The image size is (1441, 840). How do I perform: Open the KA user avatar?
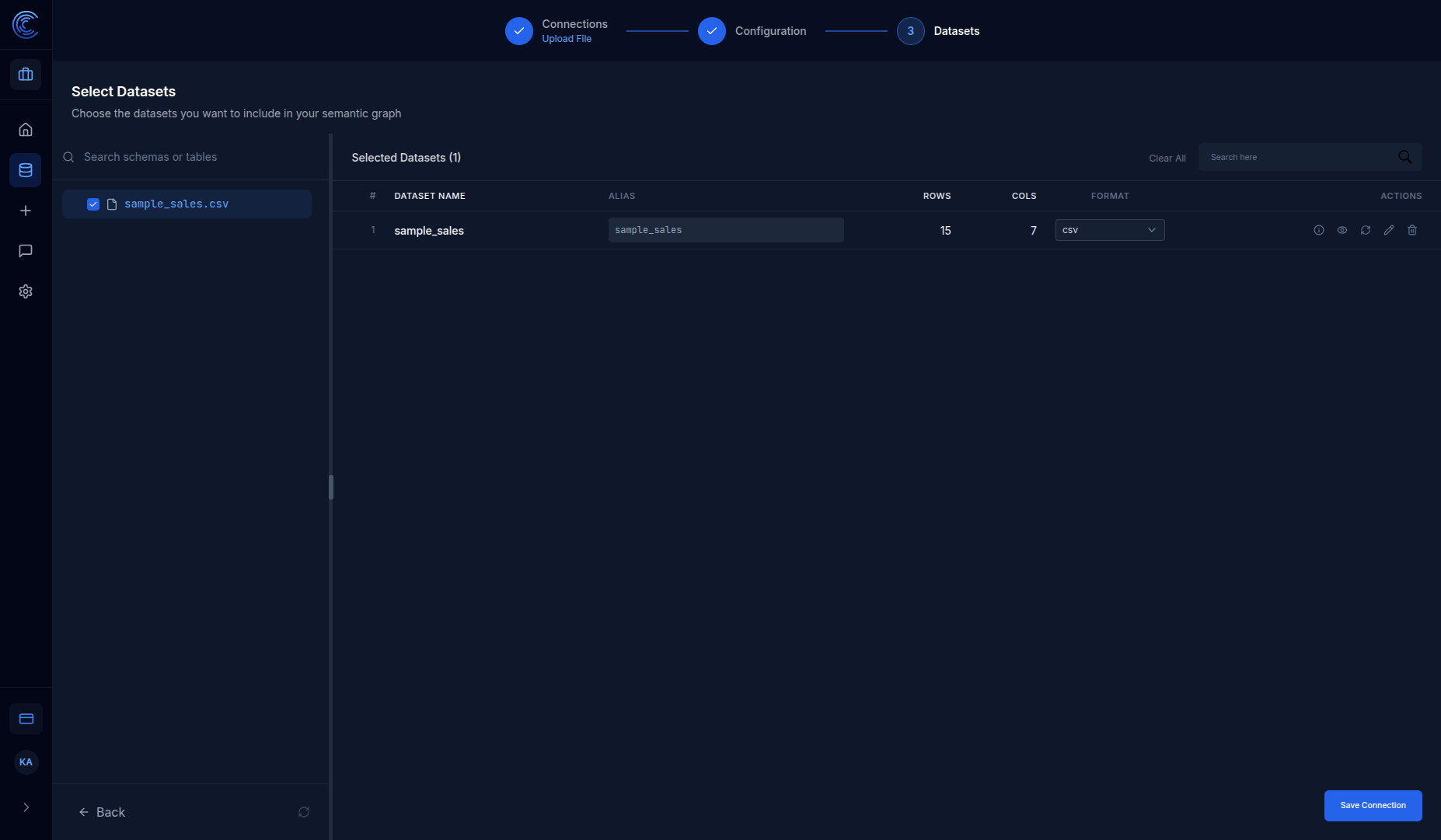pyautogui.click(x=26, y=762)
